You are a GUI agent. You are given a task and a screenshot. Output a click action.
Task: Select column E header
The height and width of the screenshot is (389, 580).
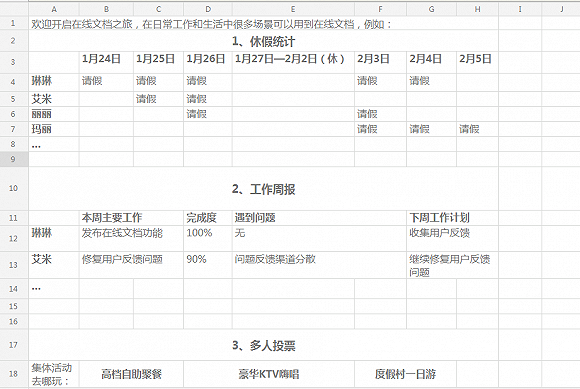pos(293,9)
